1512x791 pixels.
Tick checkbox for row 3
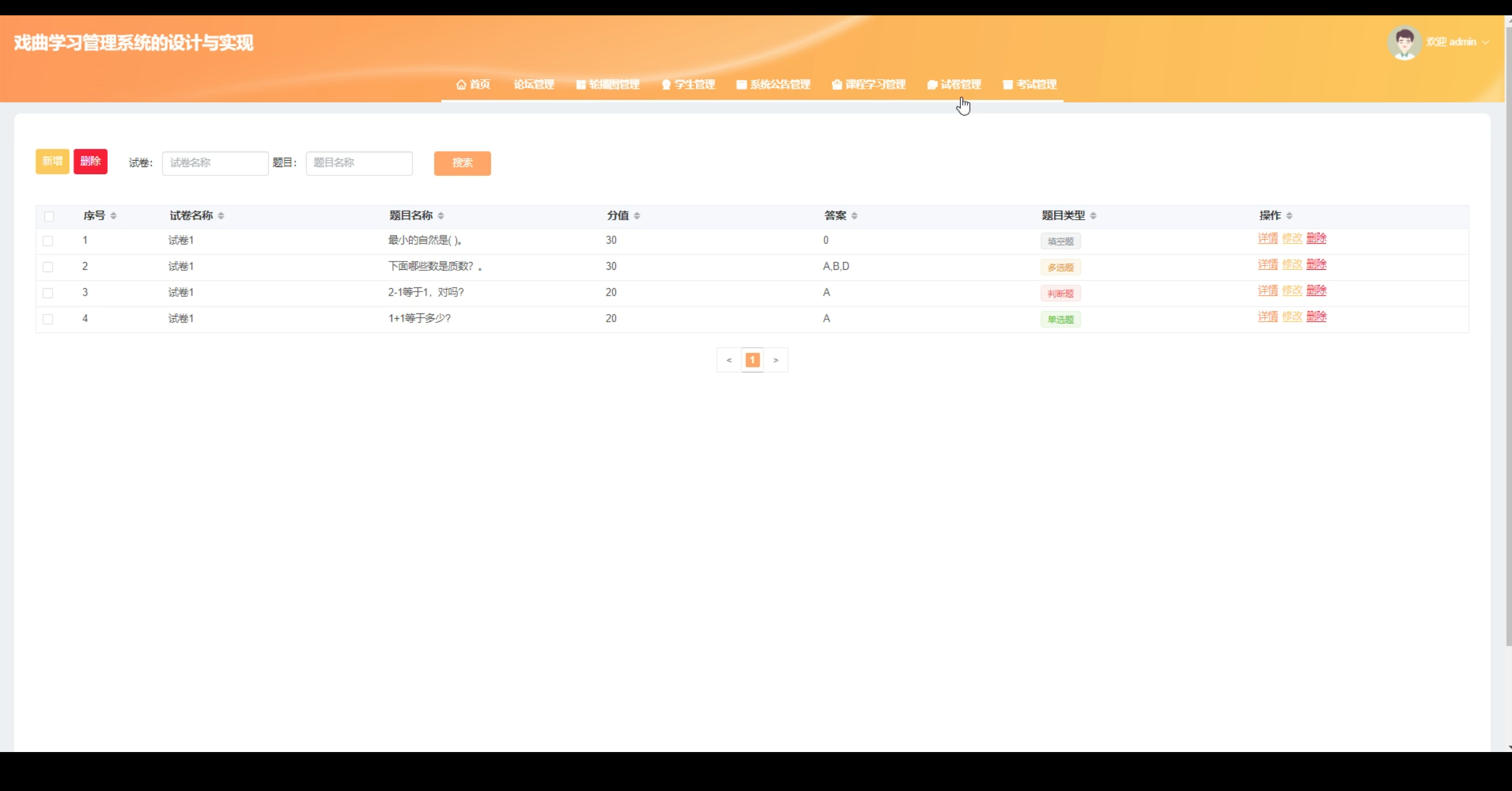pyautogui.click(x=48, y=293)
